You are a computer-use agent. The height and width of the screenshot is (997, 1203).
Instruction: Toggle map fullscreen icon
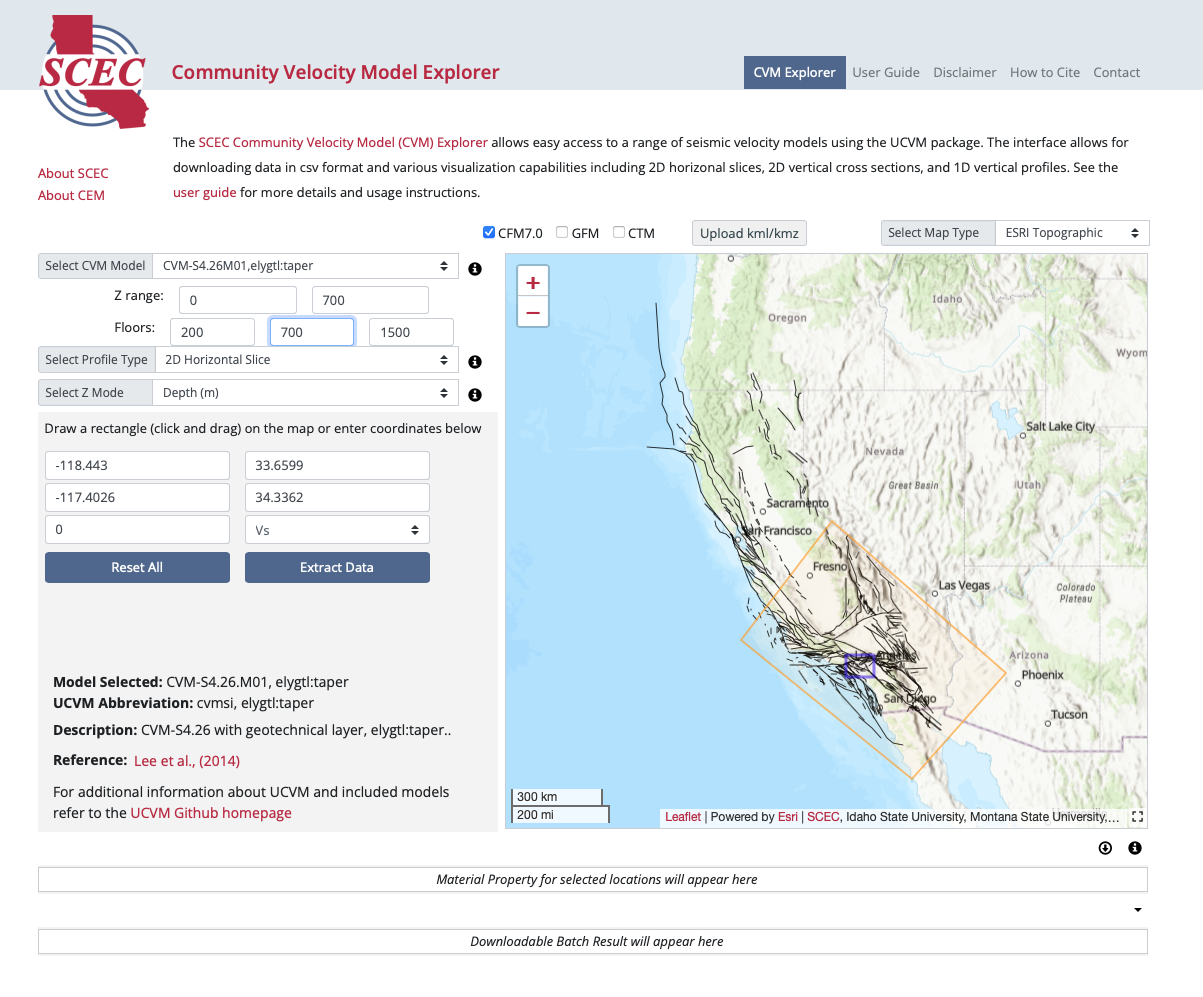point(1137,817)
